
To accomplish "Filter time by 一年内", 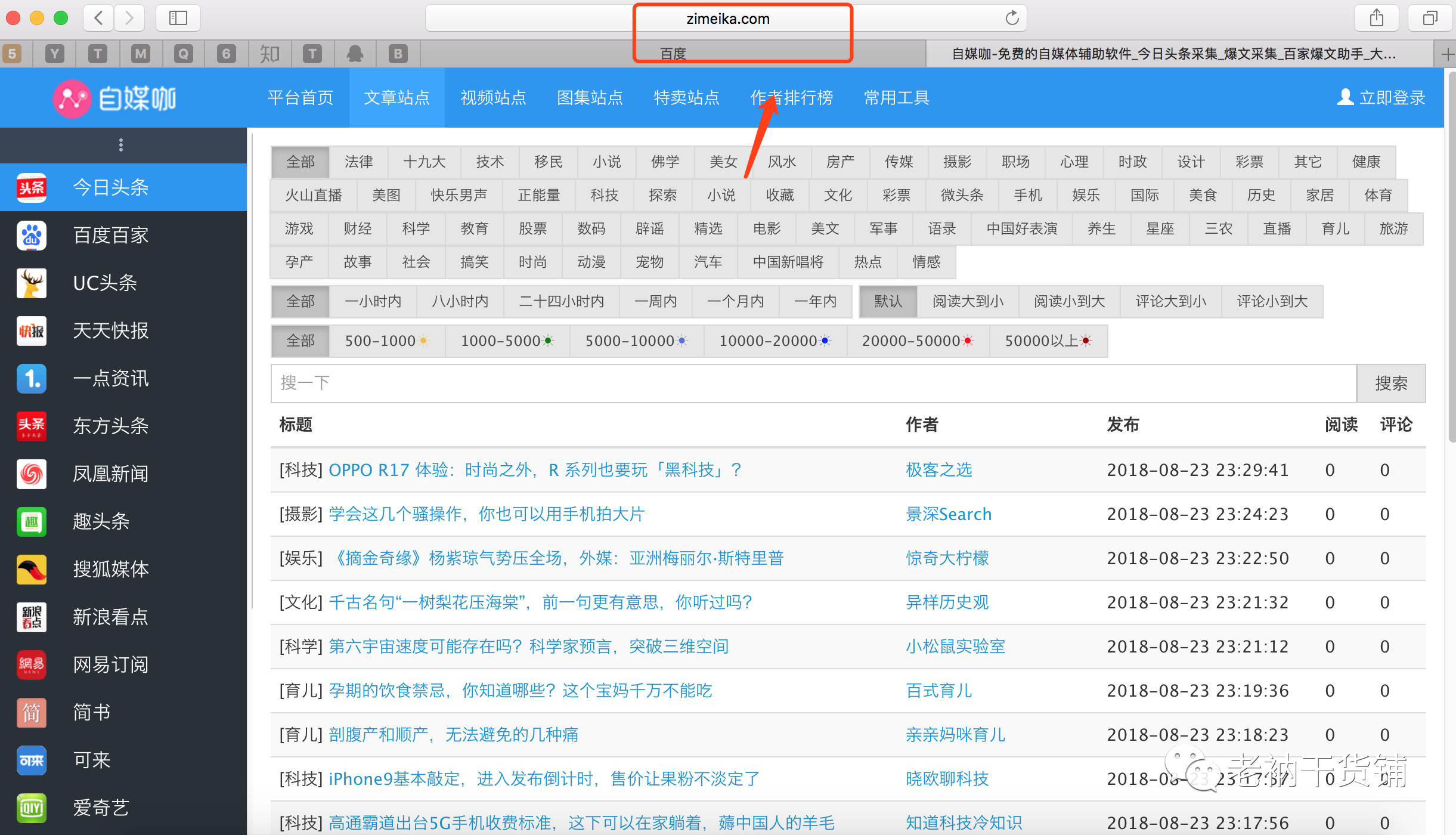I will pos(816,301).
